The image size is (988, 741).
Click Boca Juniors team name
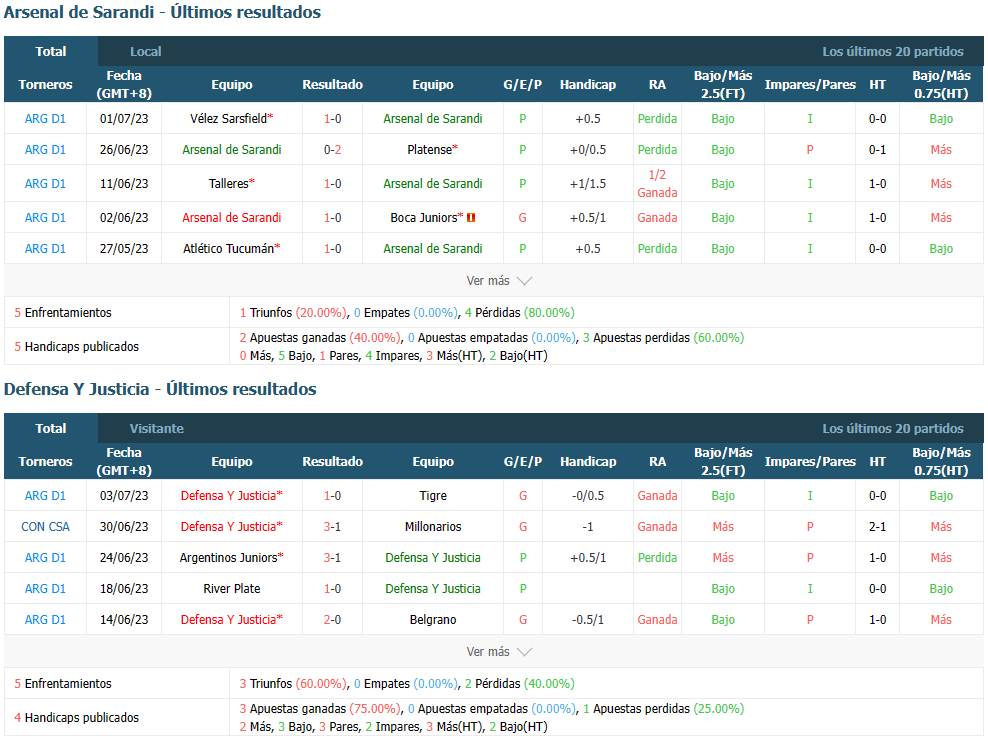424,218
